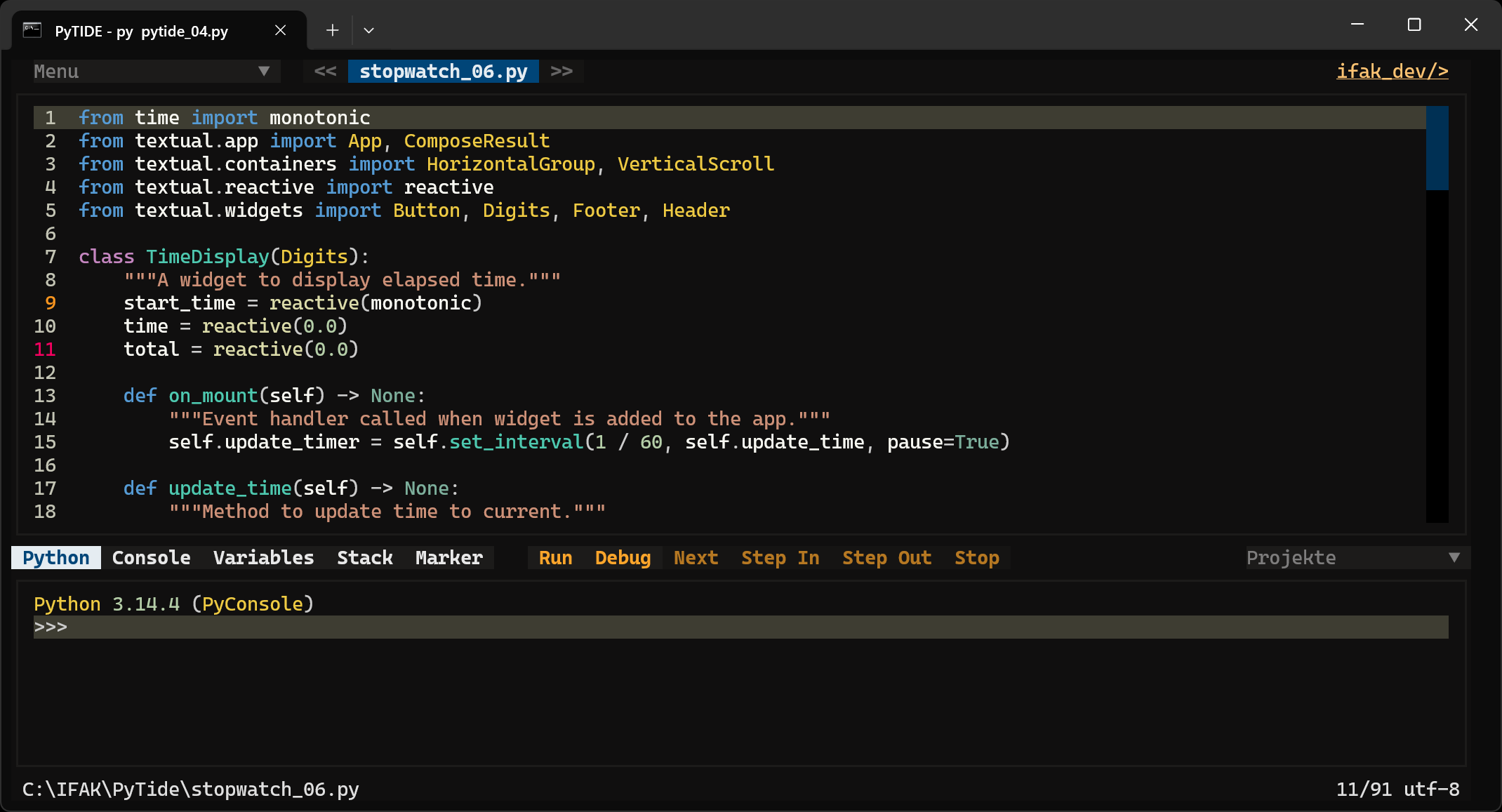Click line number 7 in gutter
Screen dimensions: 1502x812
[x=51, y=256]
